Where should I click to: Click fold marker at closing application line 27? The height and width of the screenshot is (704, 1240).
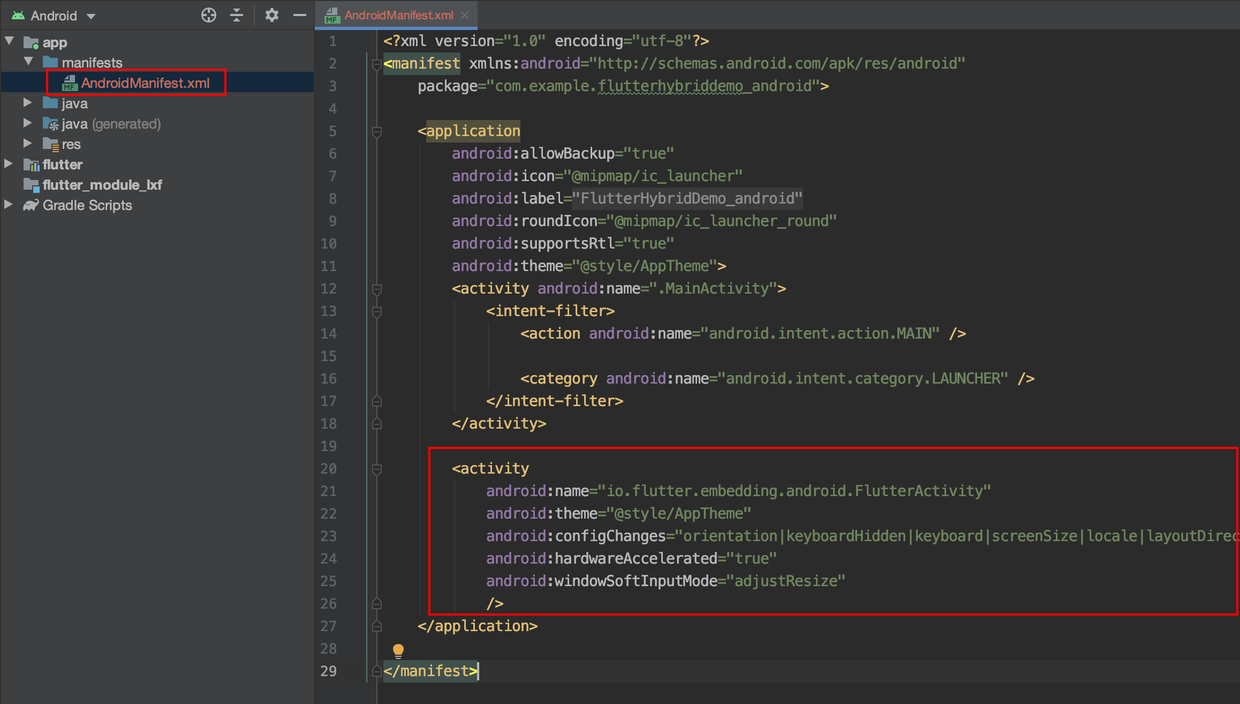click(x=377, y=626)
